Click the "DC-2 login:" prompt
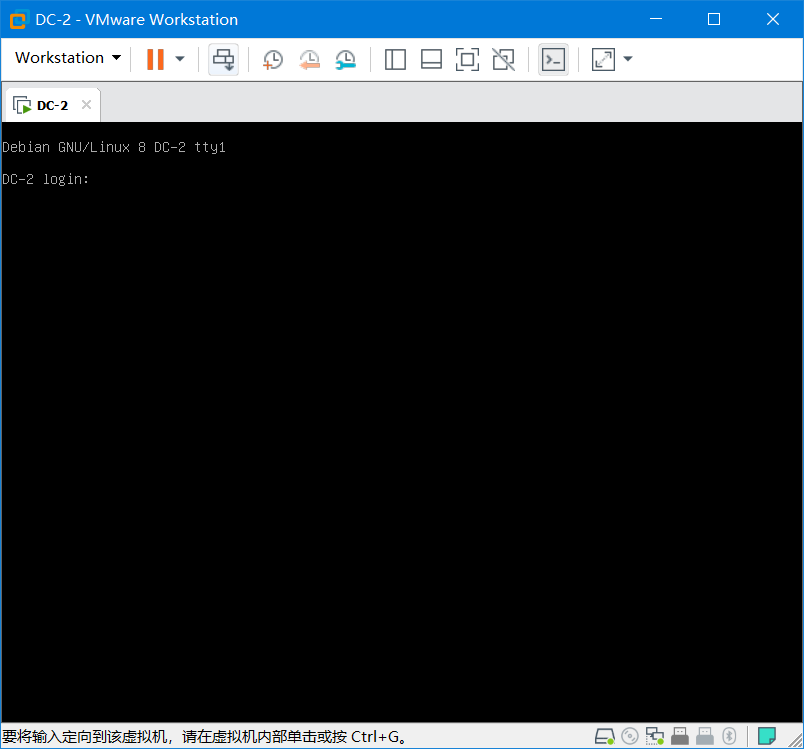The height and width of the screenshot is (749, 804). 46,179
